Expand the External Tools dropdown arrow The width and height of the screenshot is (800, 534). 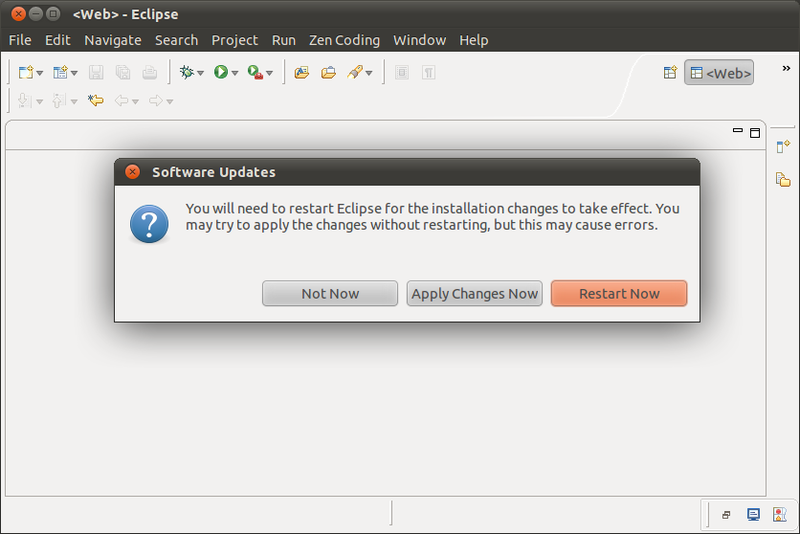coord(270,73)
